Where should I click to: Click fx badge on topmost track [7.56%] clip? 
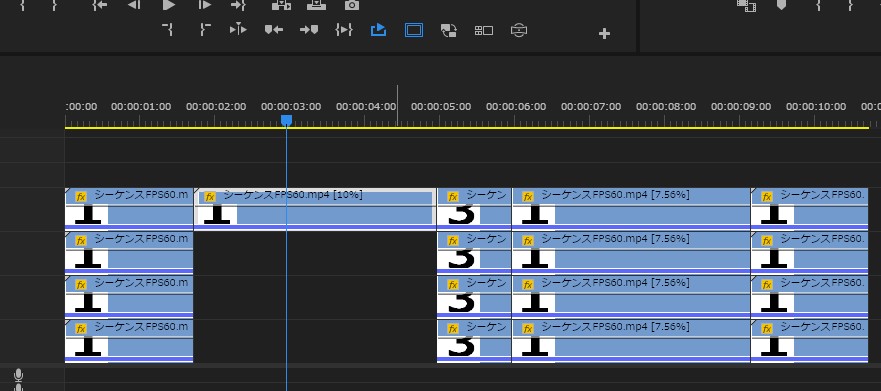point(527,197)
